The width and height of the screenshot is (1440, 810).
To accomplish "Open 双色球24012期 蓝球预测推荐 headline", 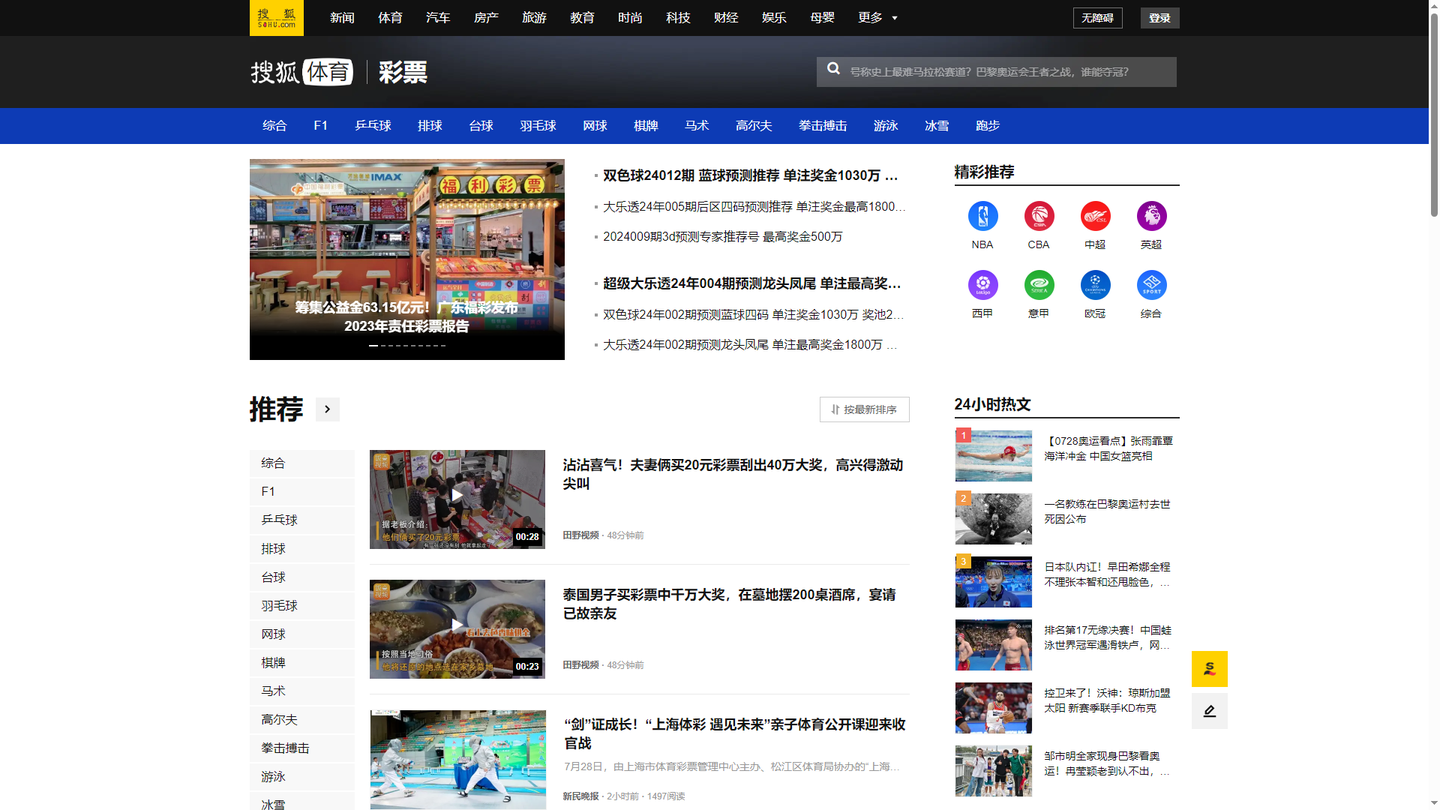I will [x=750, y=176].
